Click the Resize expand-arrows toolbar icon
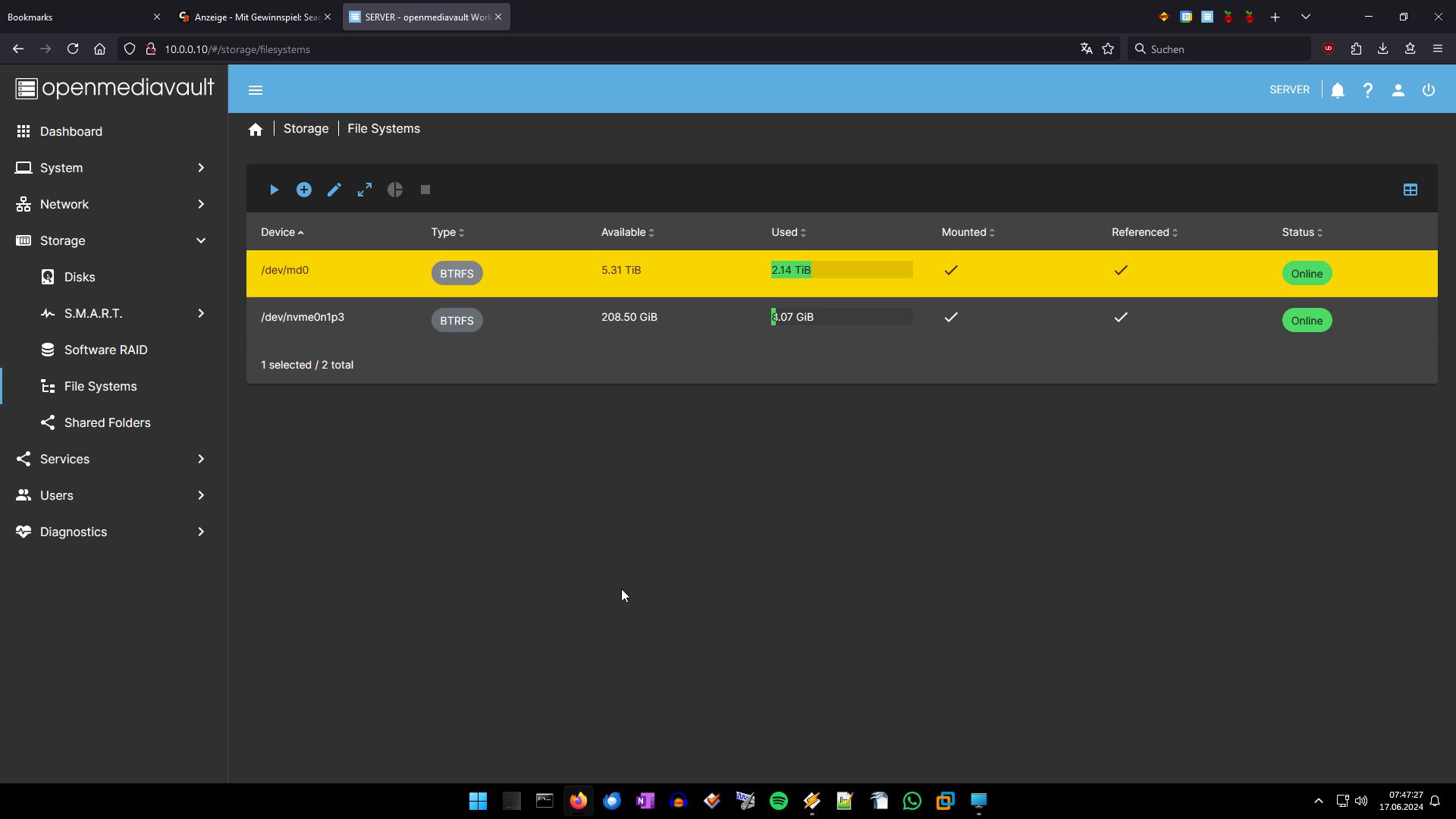Viewport: 1456px width, 819px height. 365,190
